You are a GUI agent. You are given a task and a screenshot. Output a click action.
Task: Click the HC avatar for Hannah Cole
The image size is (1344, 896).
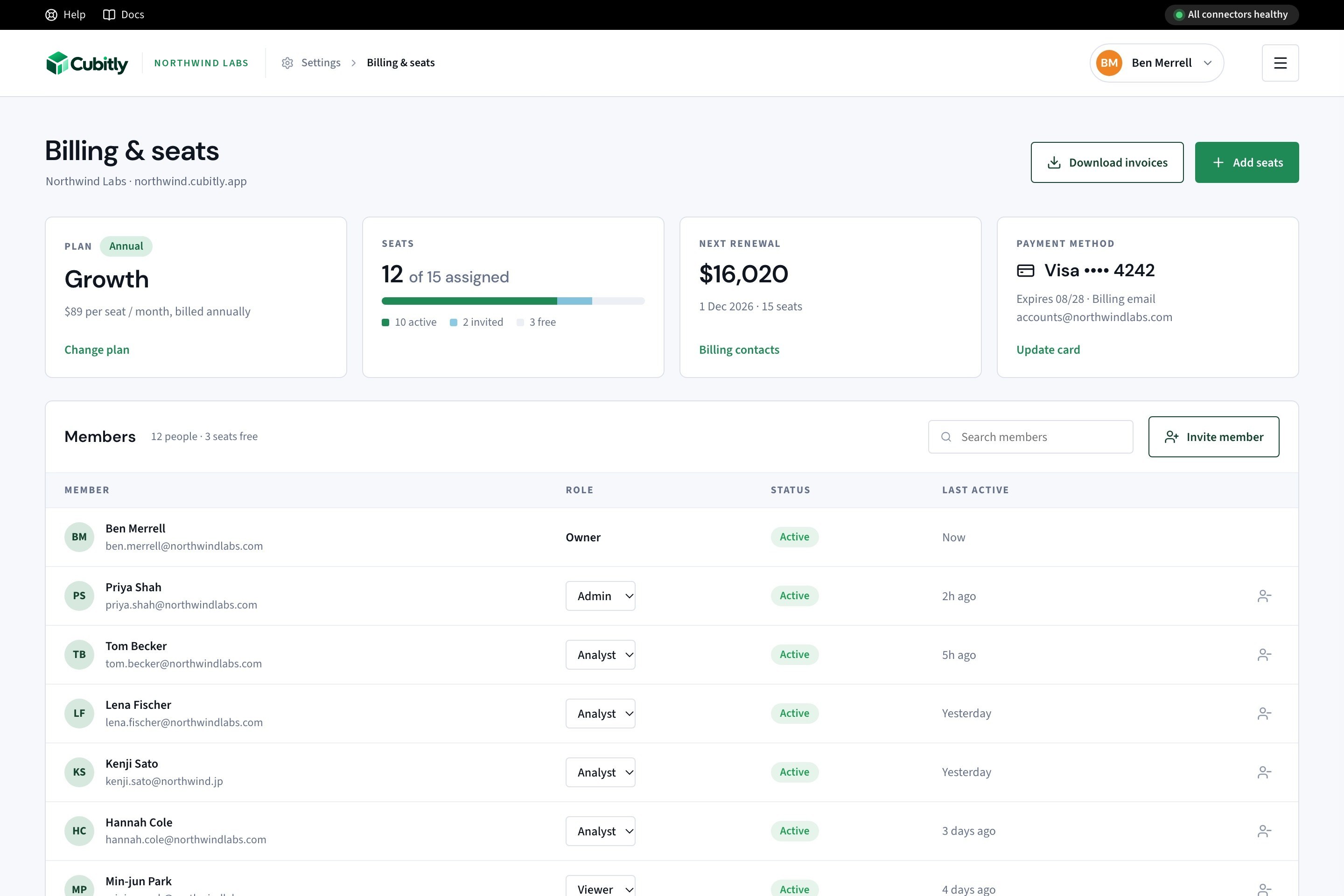coord(79,832)
